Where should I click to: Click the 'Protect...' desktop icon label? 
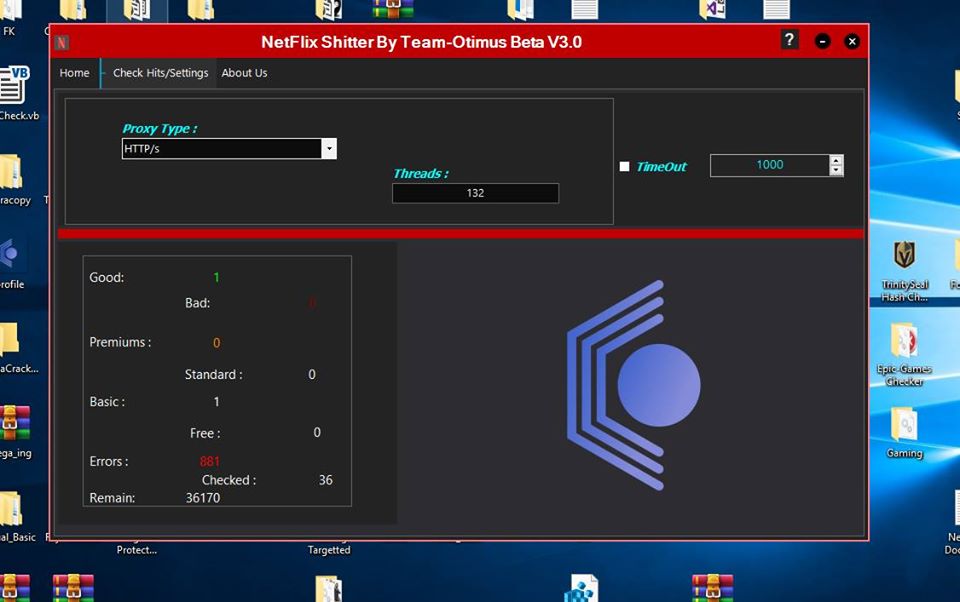pyautogui.click(x=137, y=550)
